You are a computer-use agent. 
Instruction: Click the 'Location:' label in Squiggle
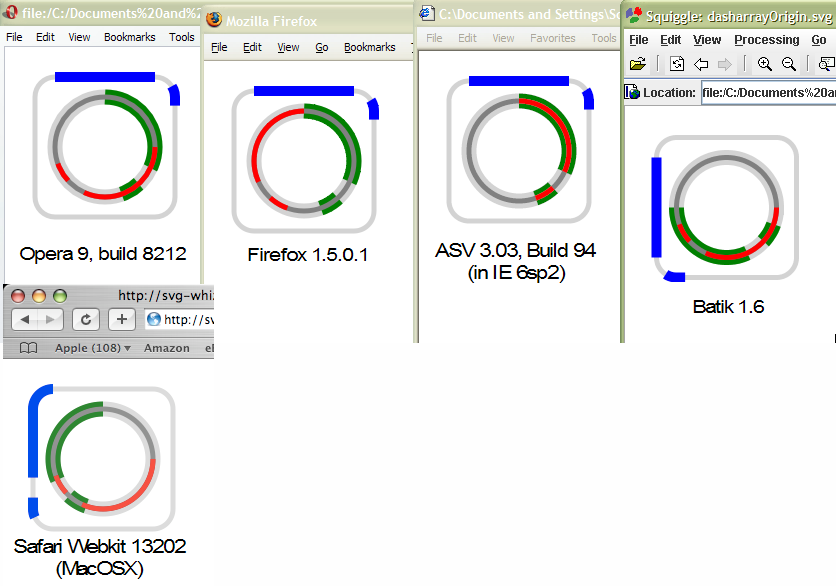tap(670, 93)
